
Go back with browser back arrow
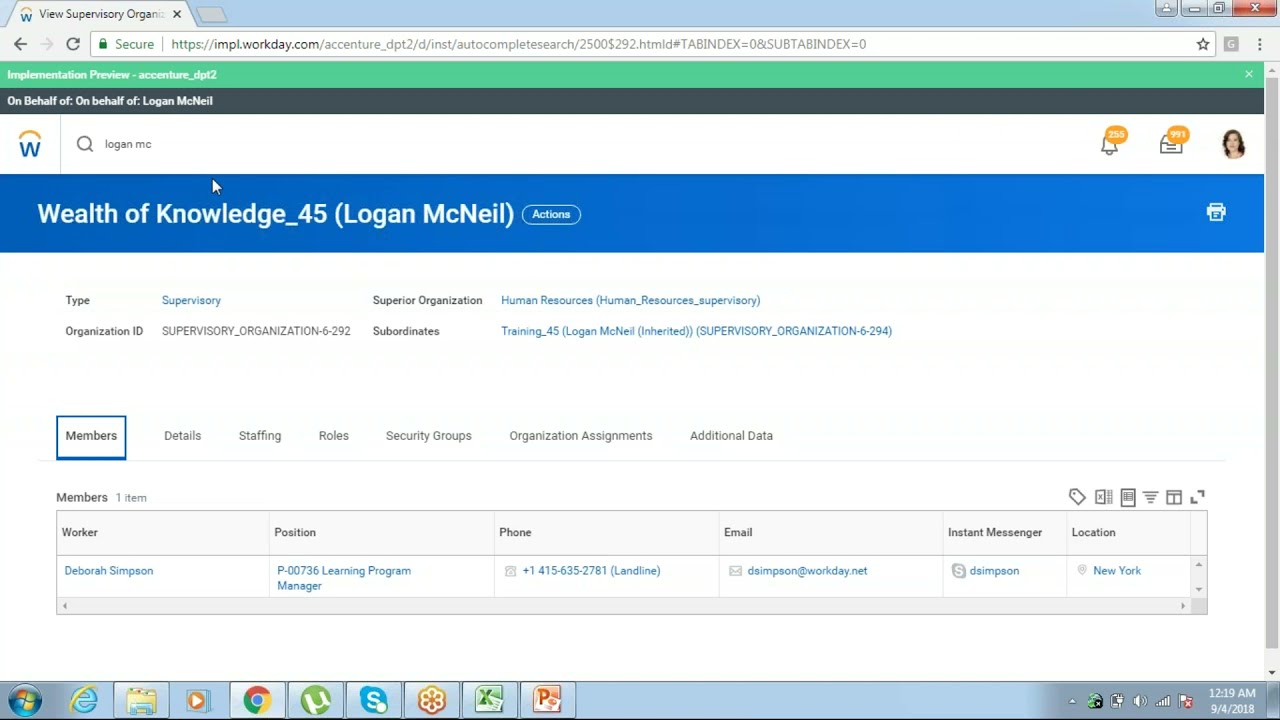pyautogui.click(x=20, y=44)
